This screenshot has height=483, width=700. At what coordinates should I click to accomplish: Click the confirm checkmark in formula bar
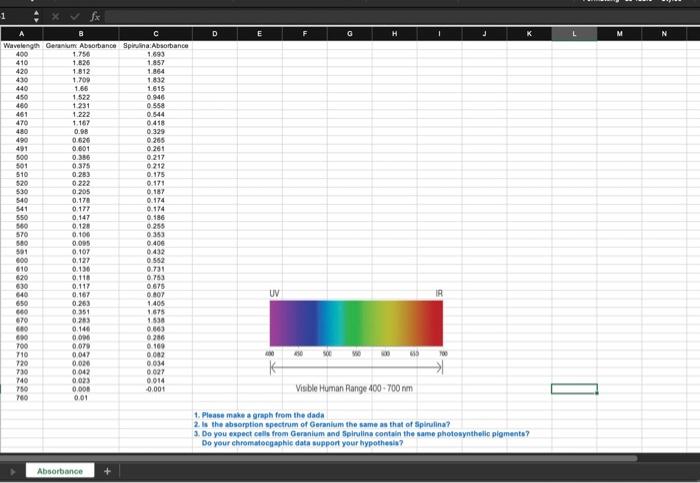pos(75,17)
